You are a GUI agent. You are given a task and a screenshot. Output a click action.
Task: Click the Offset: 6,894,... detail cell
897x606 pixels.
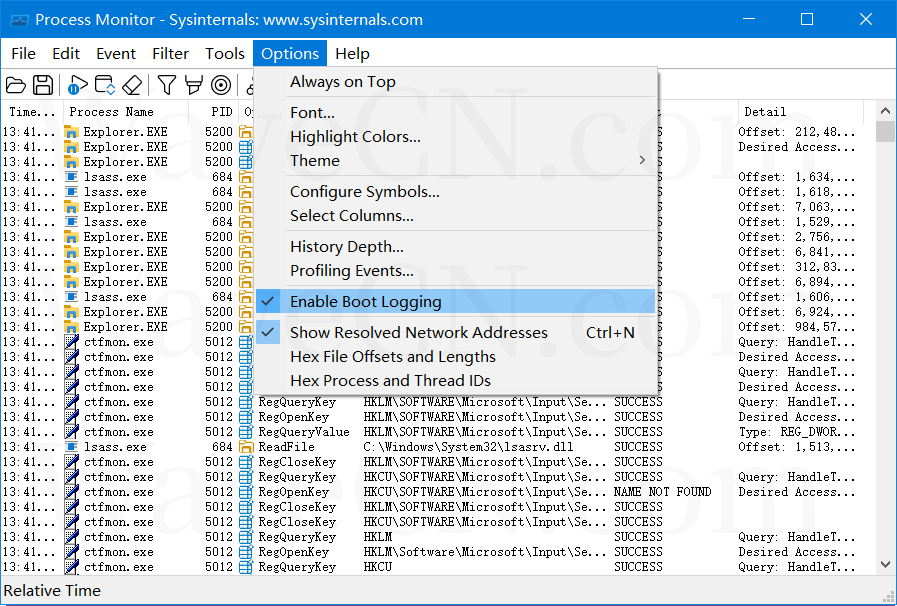pos(796,282)
